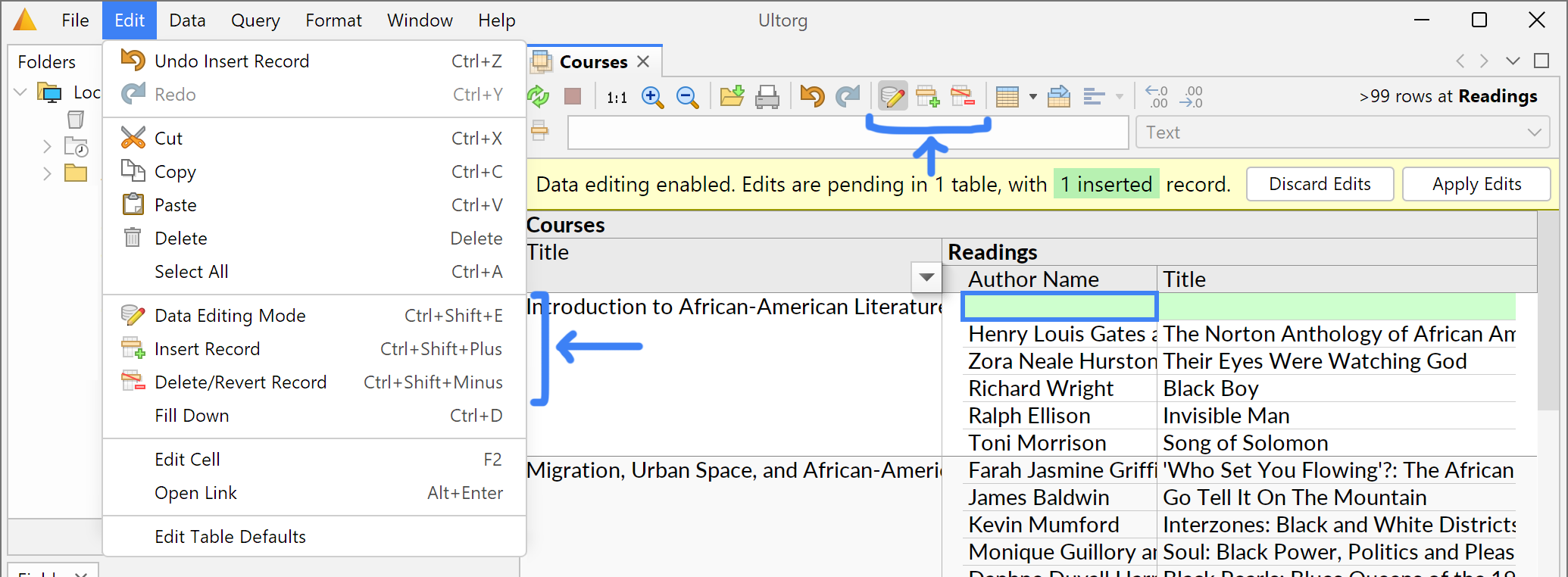
Task: Reset zoom to 1:1
Action: click(617, 97)
